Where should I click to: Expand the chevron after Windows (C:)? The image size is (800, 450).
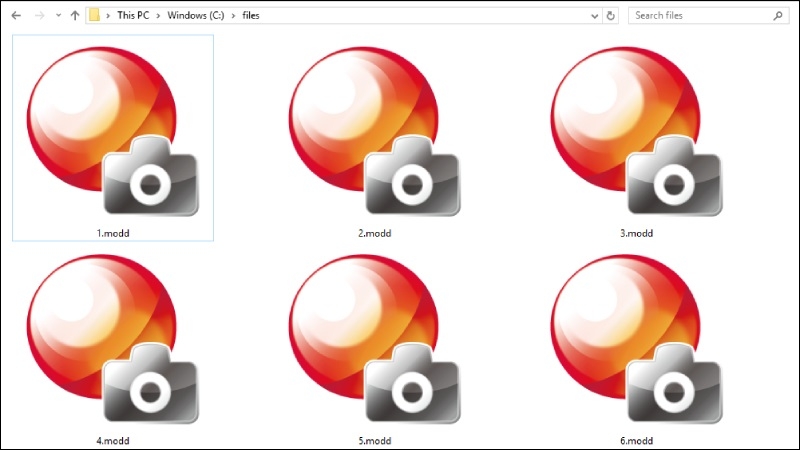click(233, 16)
